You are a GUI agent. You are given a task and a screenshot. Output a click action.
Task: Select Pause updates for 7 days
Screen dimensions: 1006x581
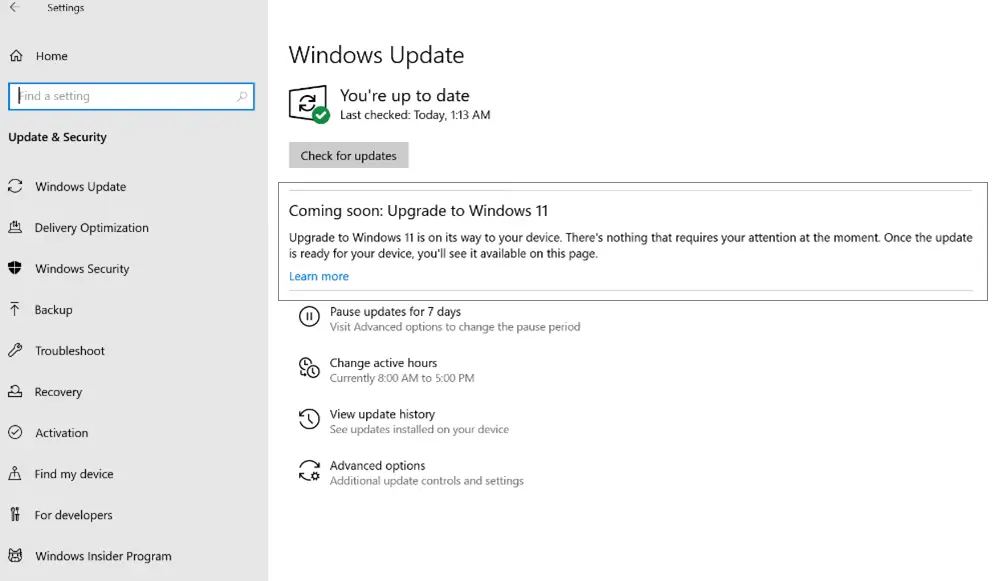pyautogui.click(x=395, y=312)
